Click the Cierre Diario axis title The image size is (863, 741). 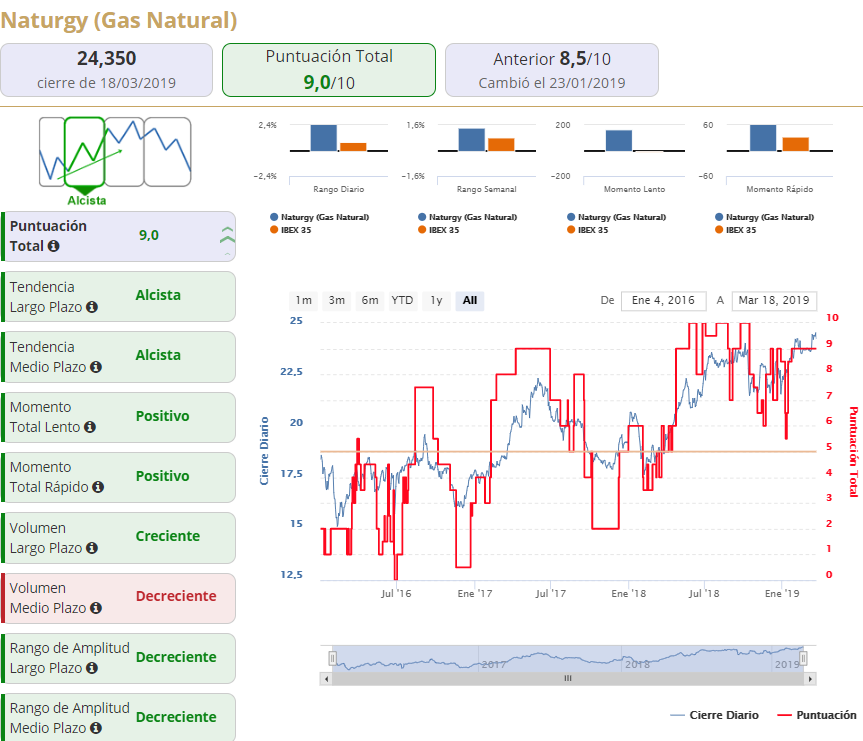264,451
